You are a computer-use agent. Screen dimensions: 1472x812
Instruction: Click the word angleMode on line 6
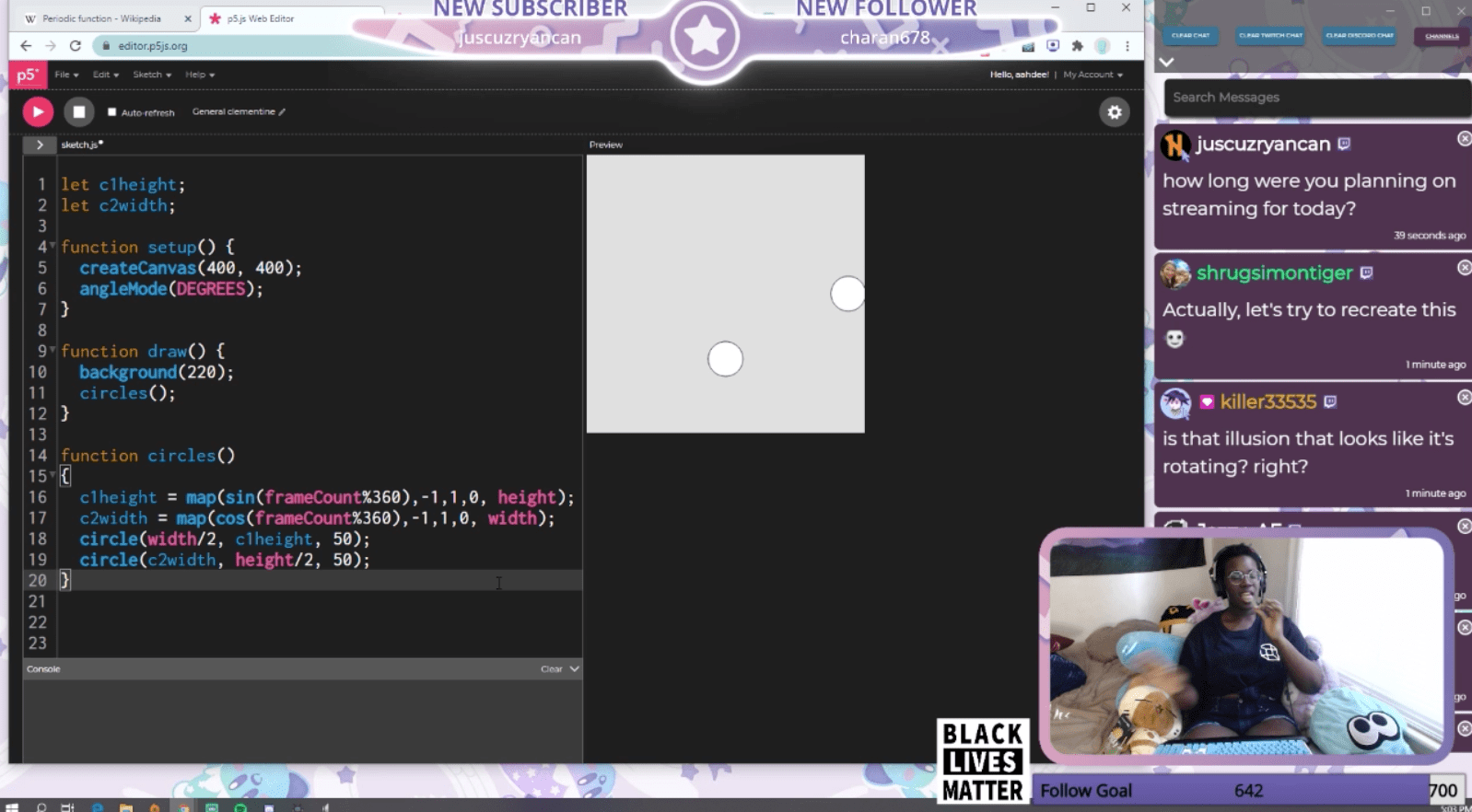pos(123,289)
